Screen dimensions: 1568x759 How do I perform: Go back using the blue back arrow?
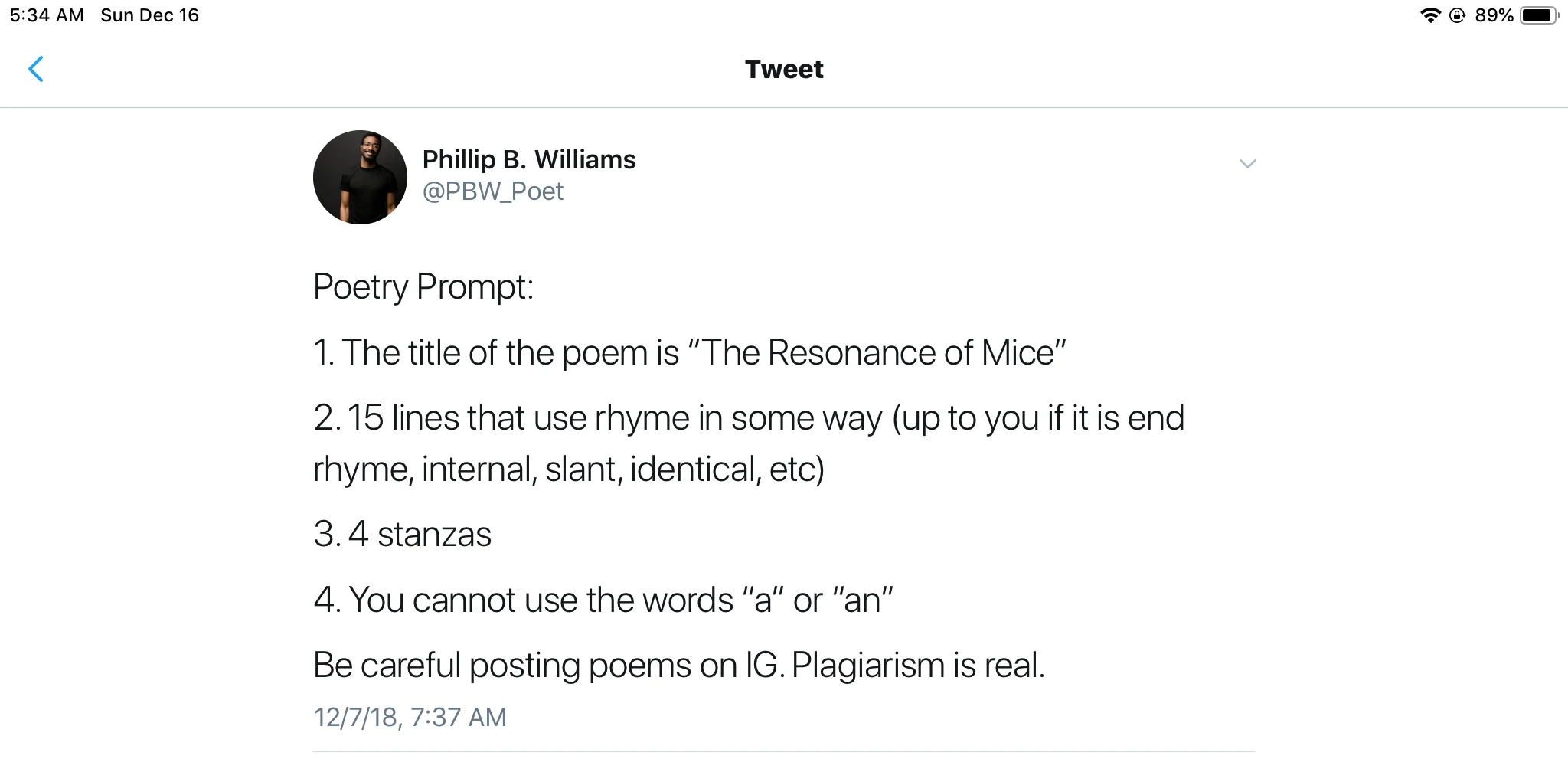click(x=36, y=69)
